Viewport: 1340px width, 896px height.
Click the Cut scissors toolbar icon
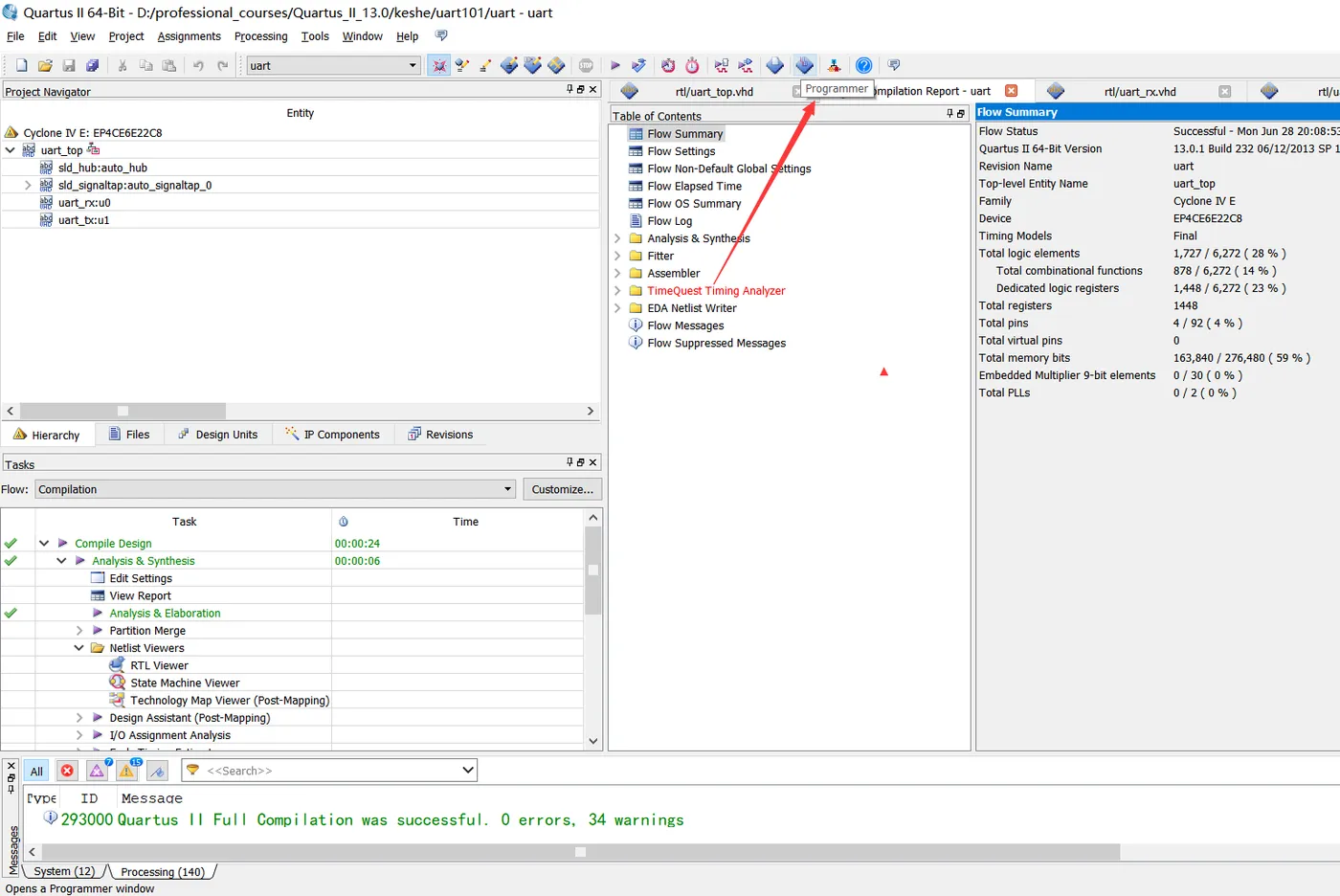click(x=123, y=65)
